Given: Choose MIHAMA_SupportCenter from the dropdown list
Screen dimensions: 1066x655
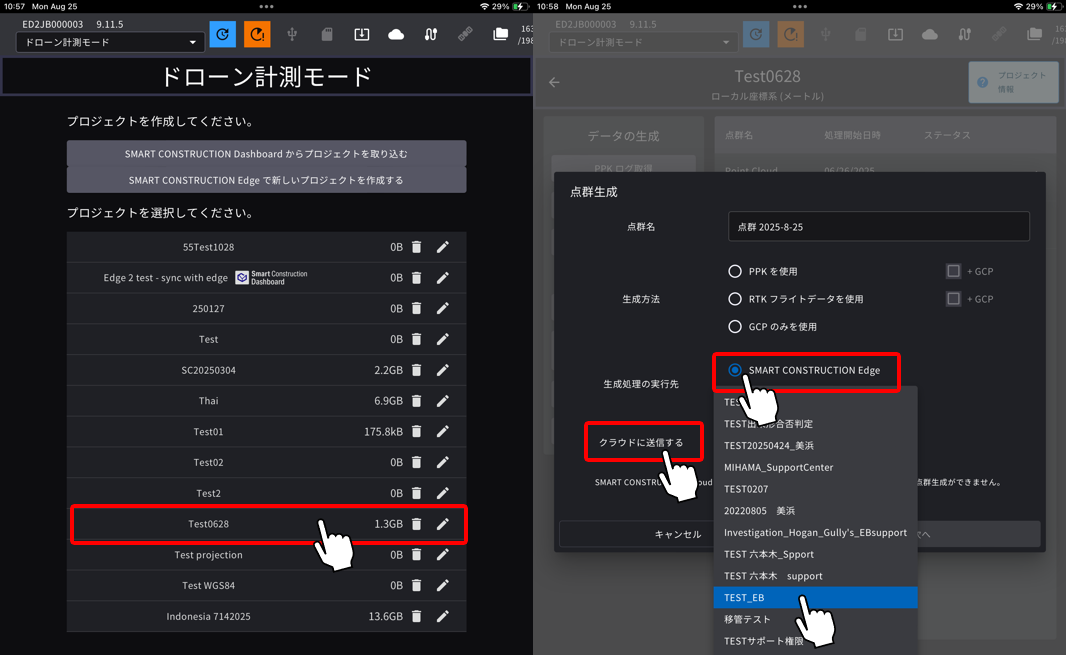Looking at the screenshot, I should coord(815,467).
